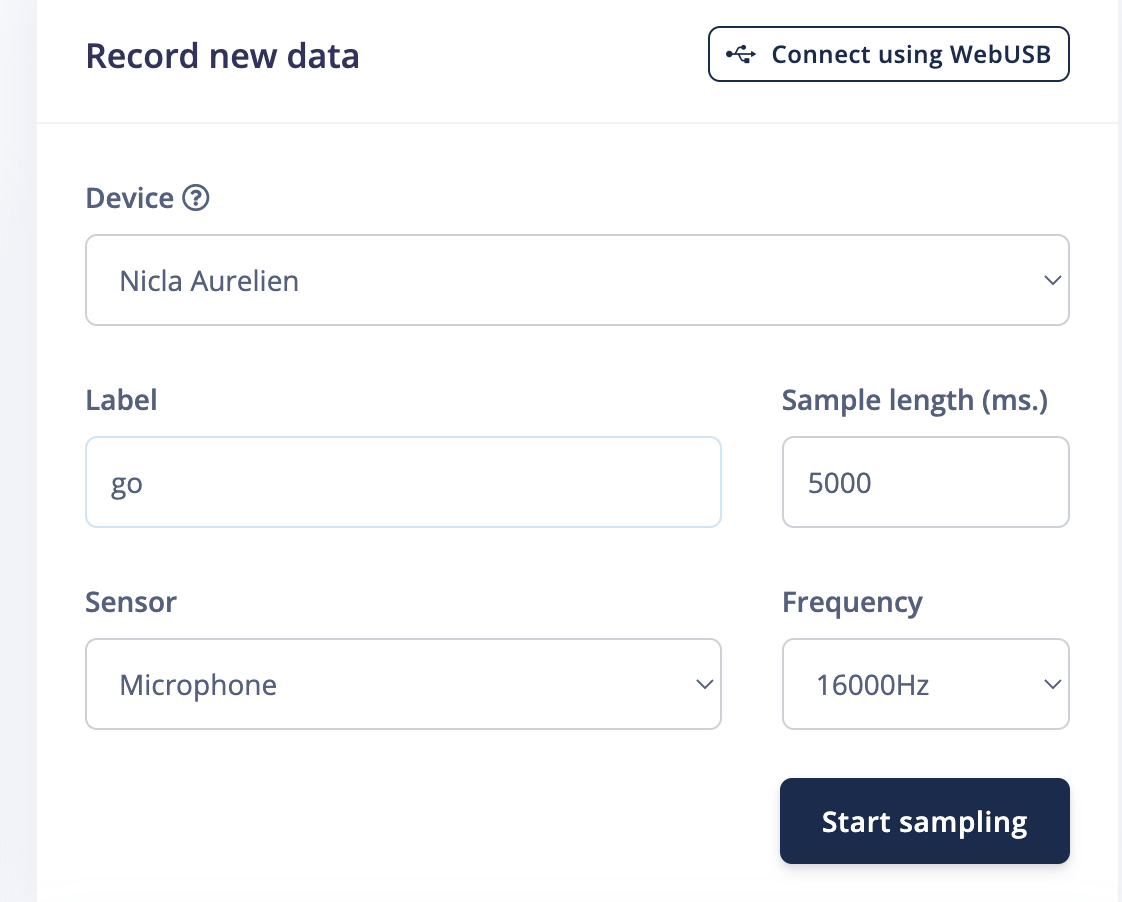Click the question mark help icon beside Device
Image resolution: width=1122 pixels, height=902 pixels.
(196, 198)
